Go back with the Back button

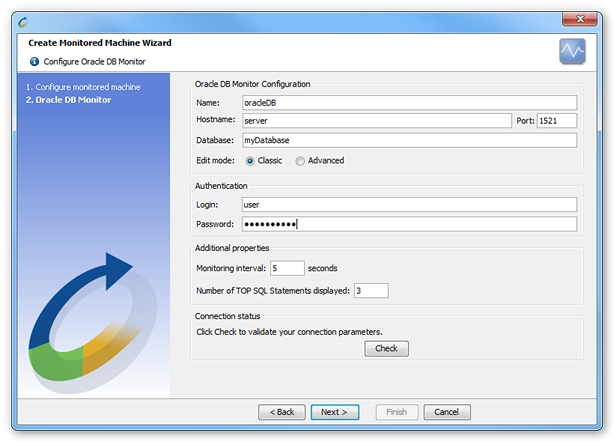pyautogui.click(x=282, y=412)
